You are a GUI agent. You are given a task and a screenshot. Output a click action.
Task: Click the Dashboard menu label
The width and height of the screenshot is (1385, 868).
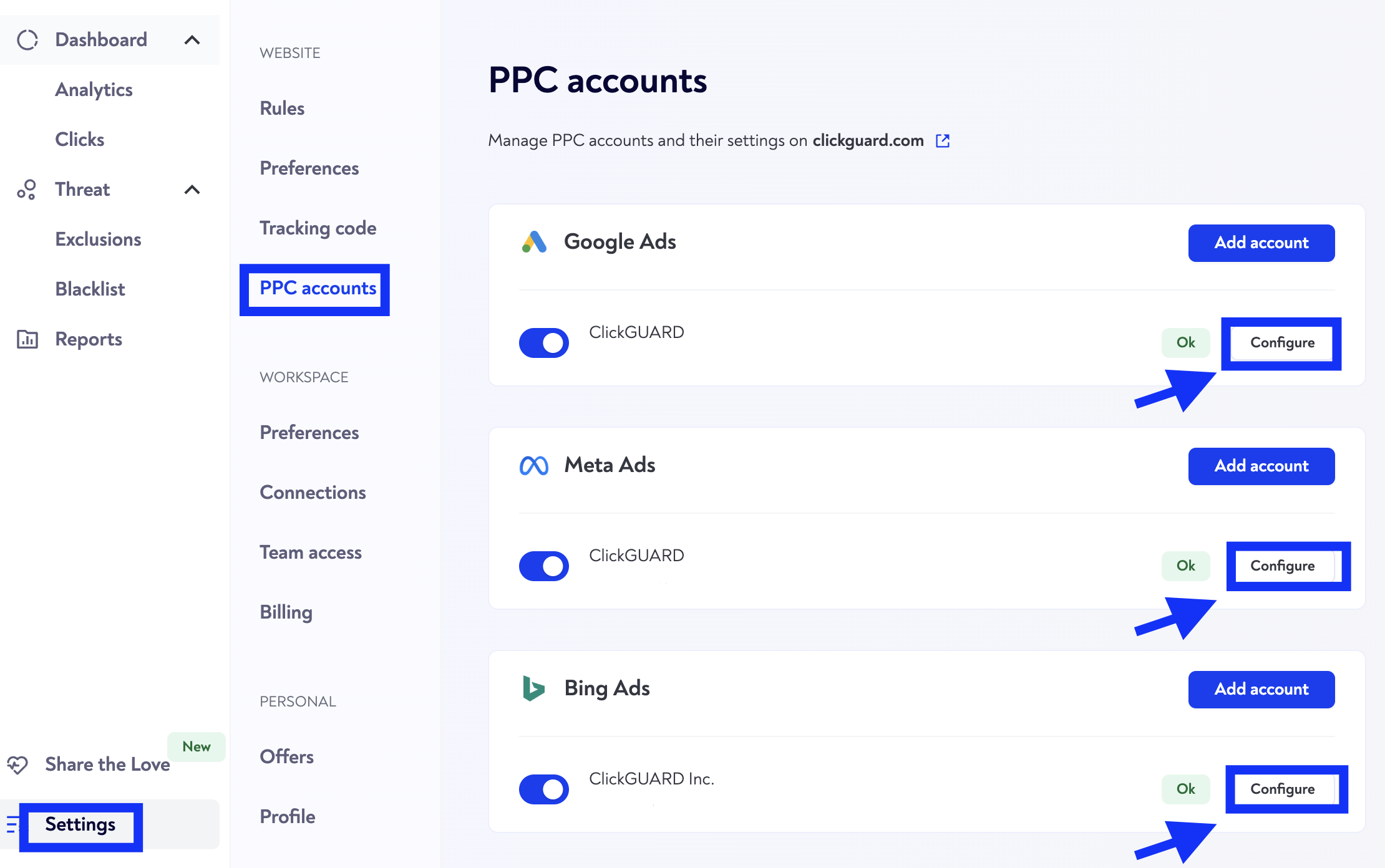click(x=101, y=40)
